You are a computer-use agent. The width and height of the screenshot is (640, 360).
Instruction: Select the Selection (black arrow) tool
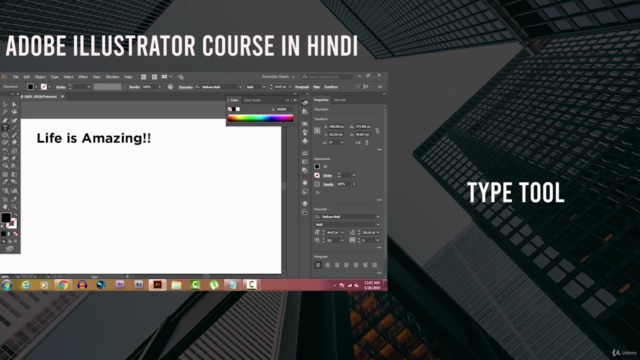click(5, 104)
